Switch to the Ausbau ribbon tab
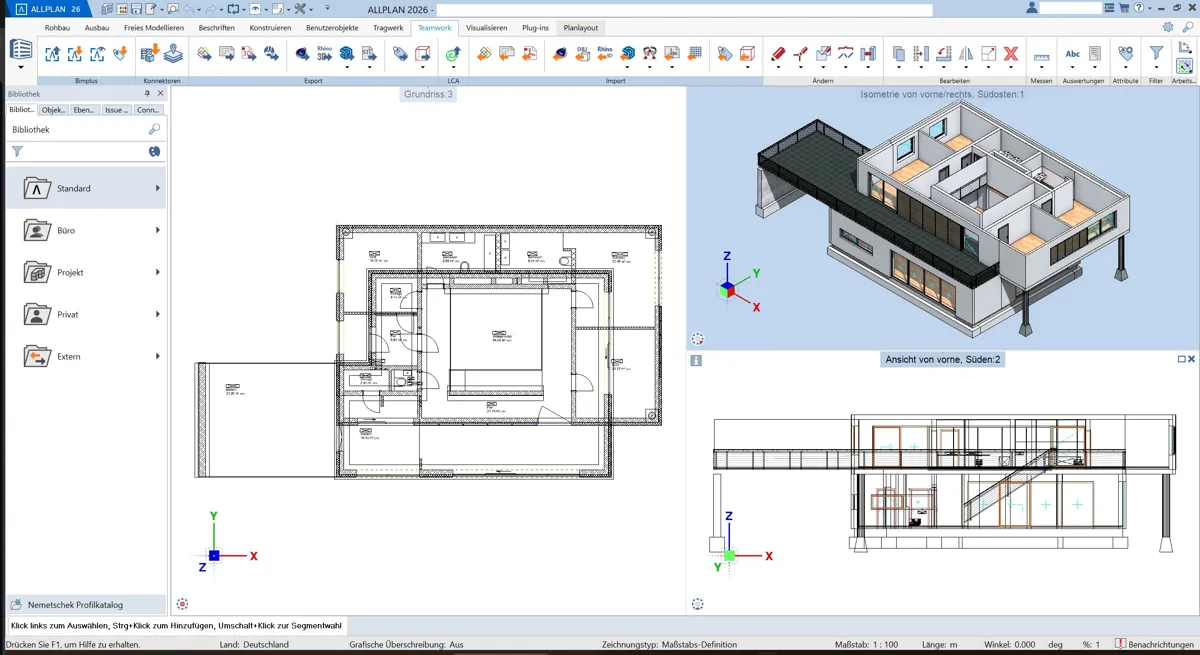The image size is (1200, 655). [x=97, y=28]
